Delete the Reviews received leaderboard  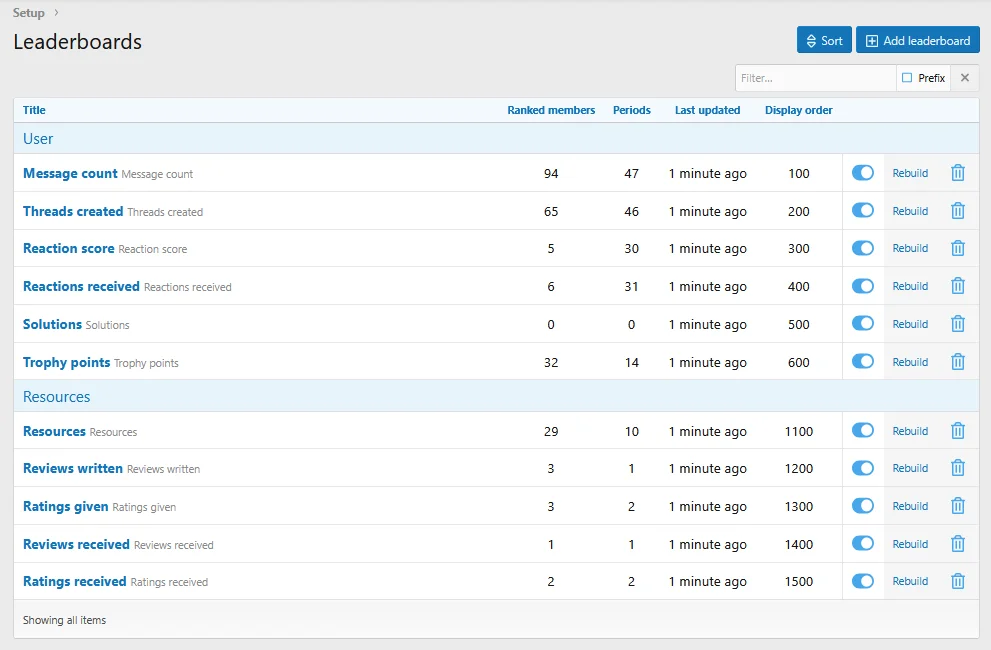tap(958, 544)
